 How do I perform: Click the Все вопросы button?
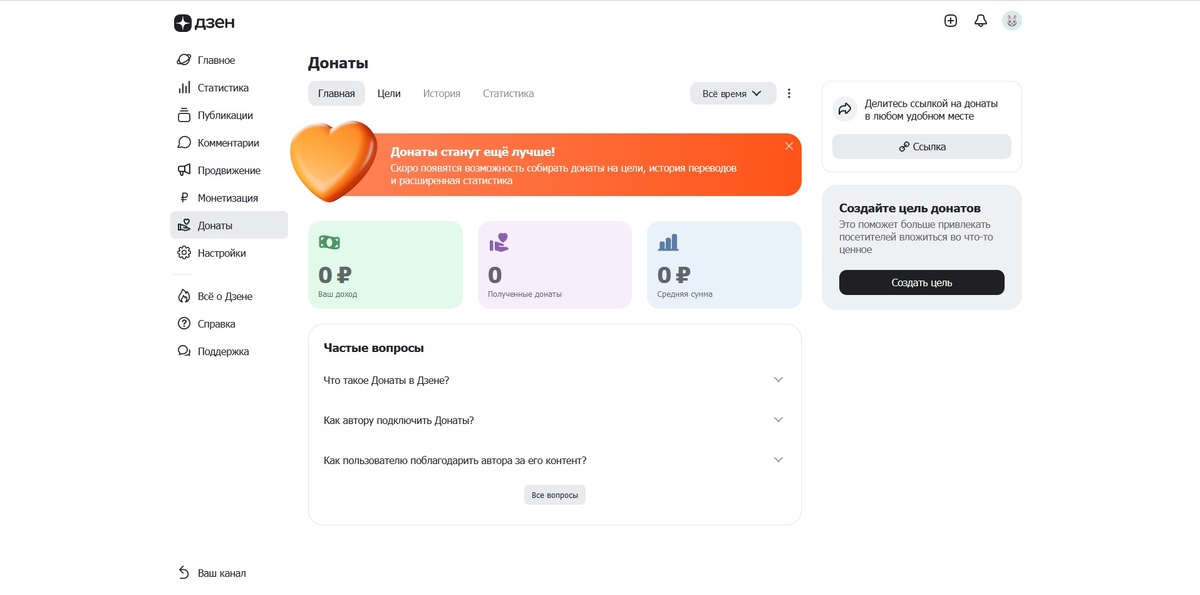(555, 495)
